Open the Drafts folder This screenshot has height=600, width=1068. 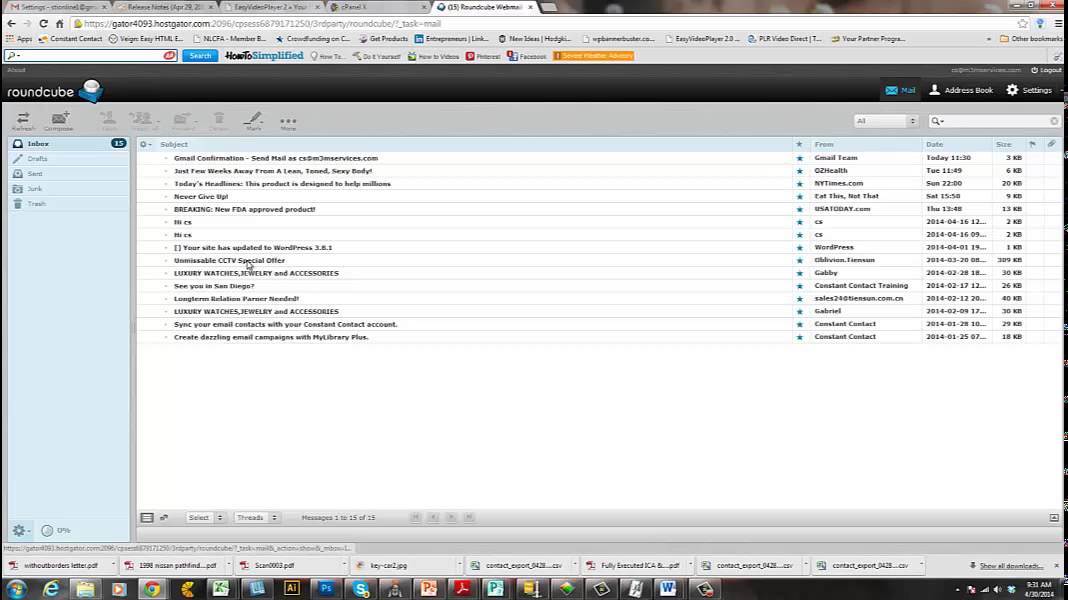pos(68,159)
